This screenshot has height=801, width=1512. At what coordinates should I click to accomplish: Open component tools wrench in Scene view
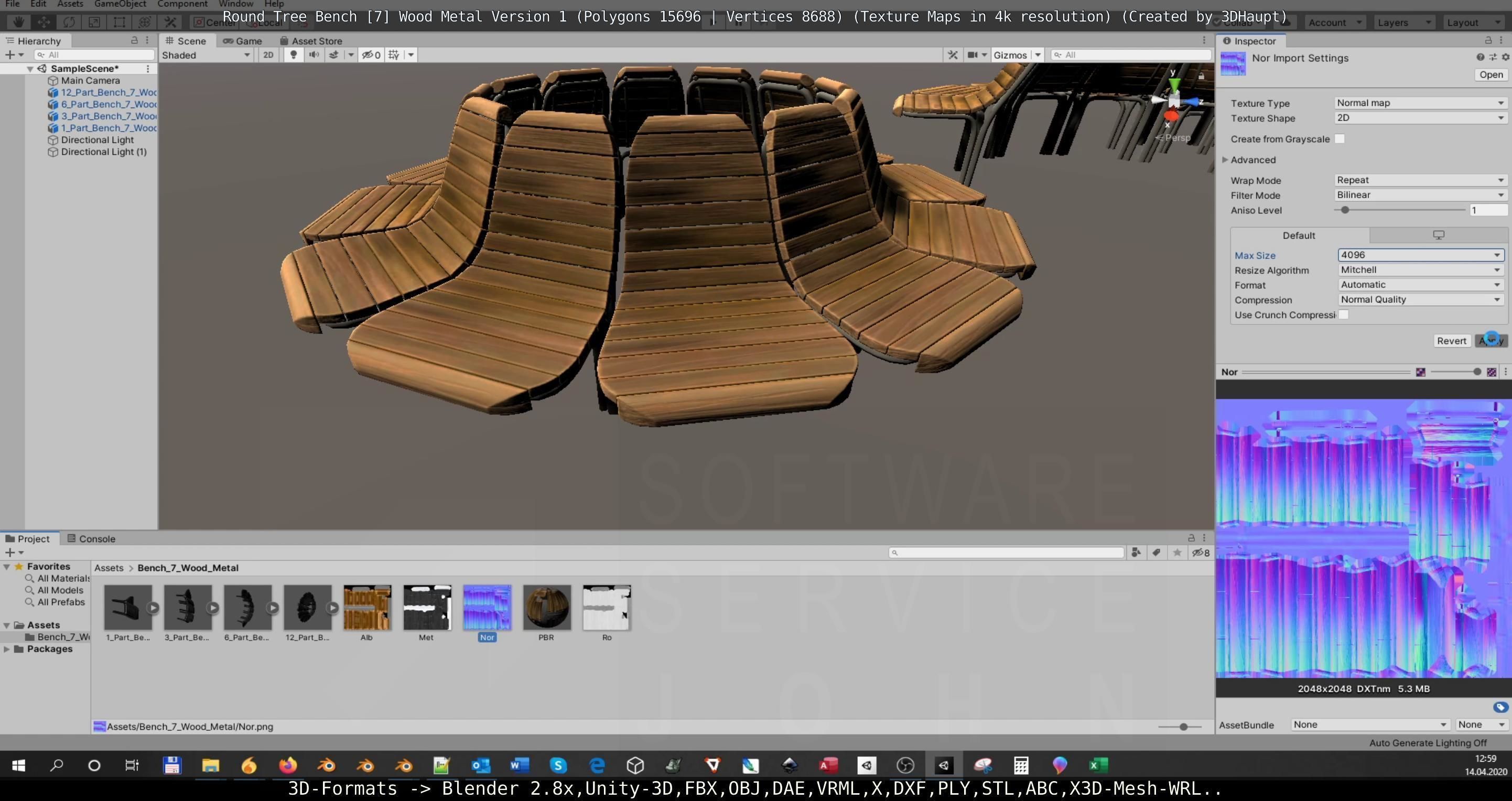tap(953, 55)
